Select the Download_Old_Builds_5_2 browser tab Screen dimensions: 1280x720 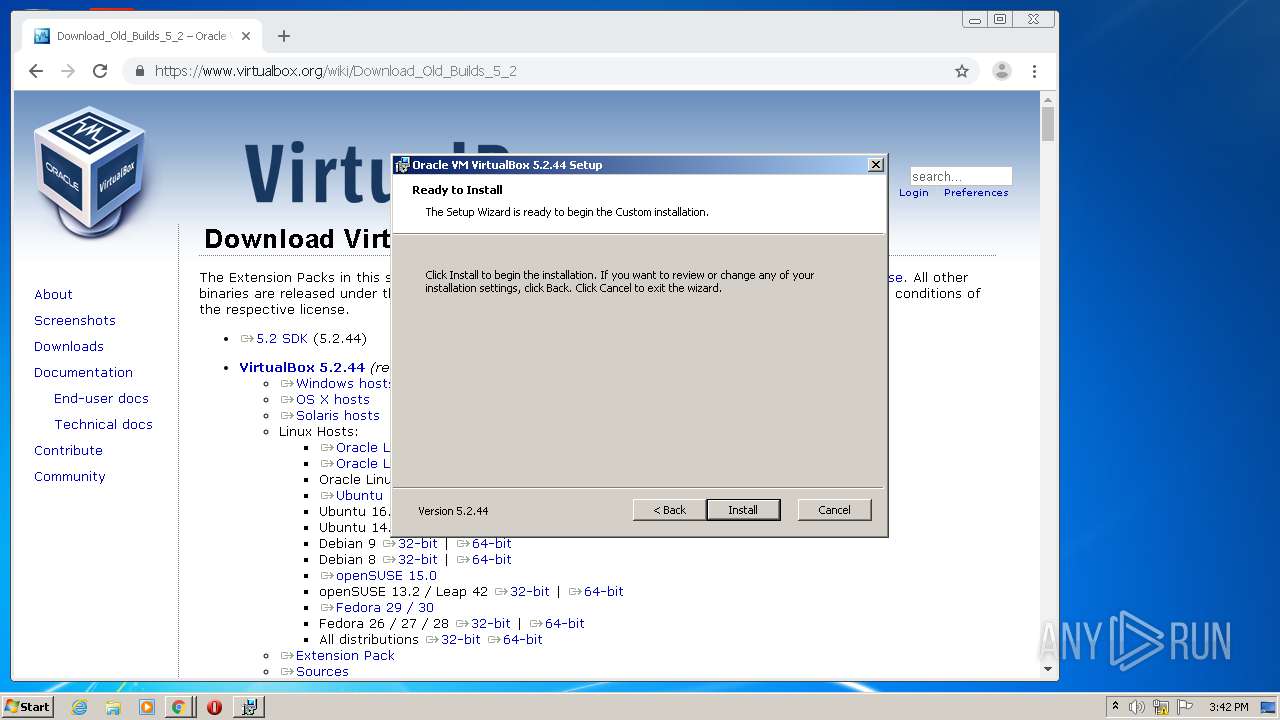(x=142, y=36)
